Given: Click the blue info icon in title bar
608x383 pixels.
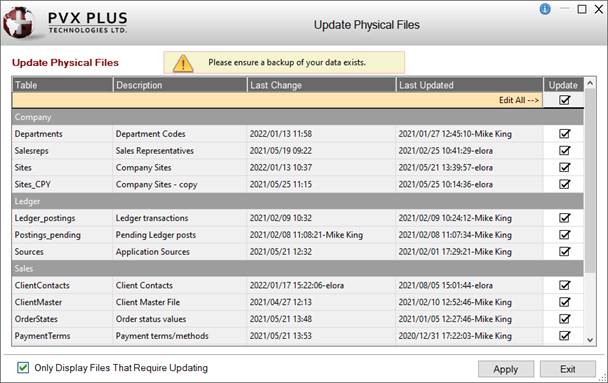Looking at the screenshot, I should 545,9.
